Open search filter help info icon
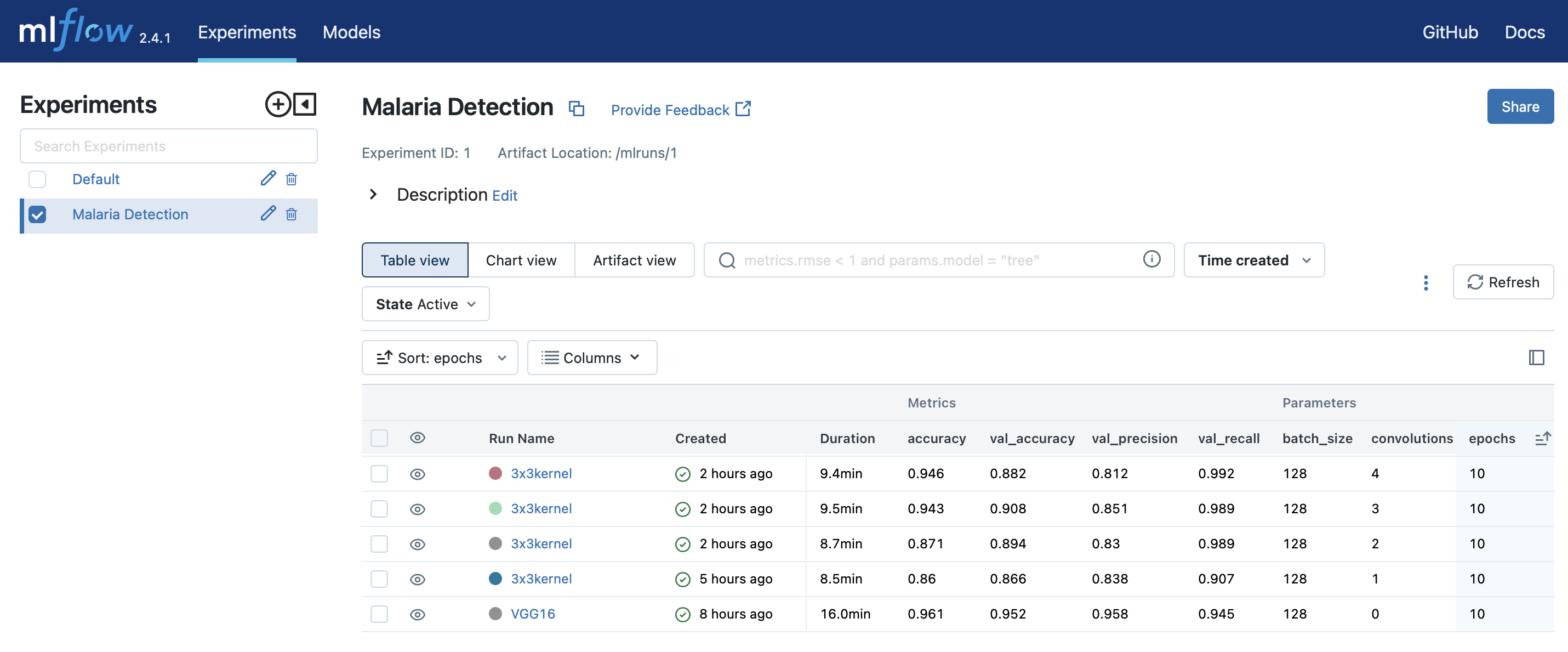Viewport: 1568px width, 652px height. tap(1151, 259)
